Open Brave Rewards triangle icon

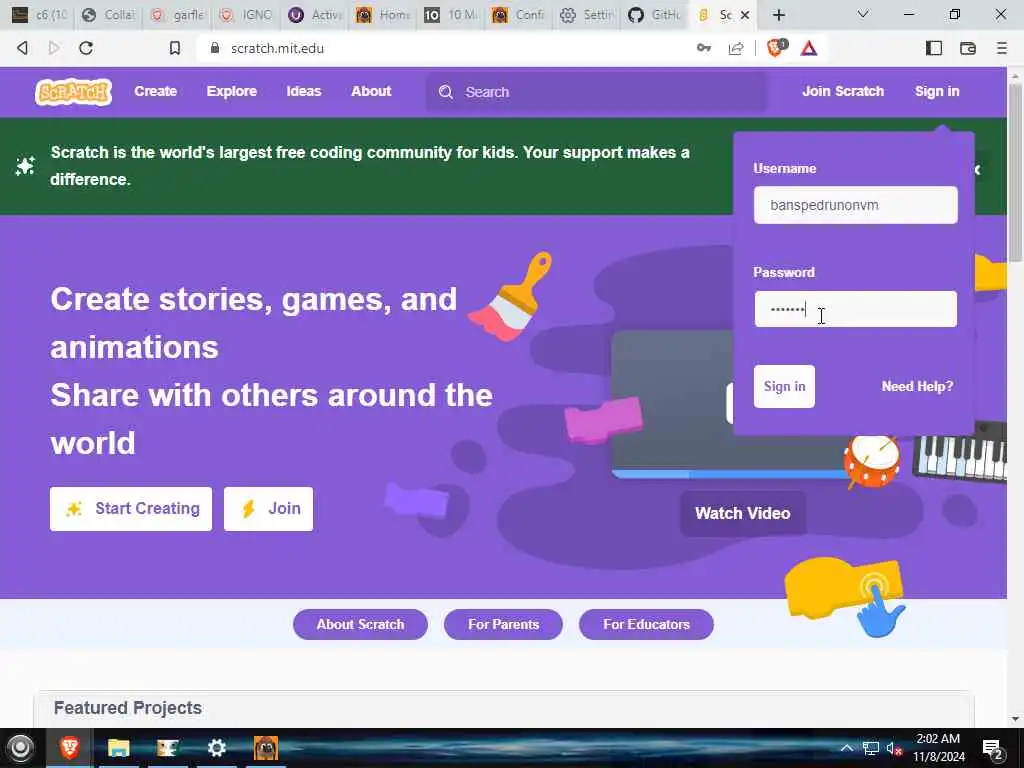click(x=809, y=48)
